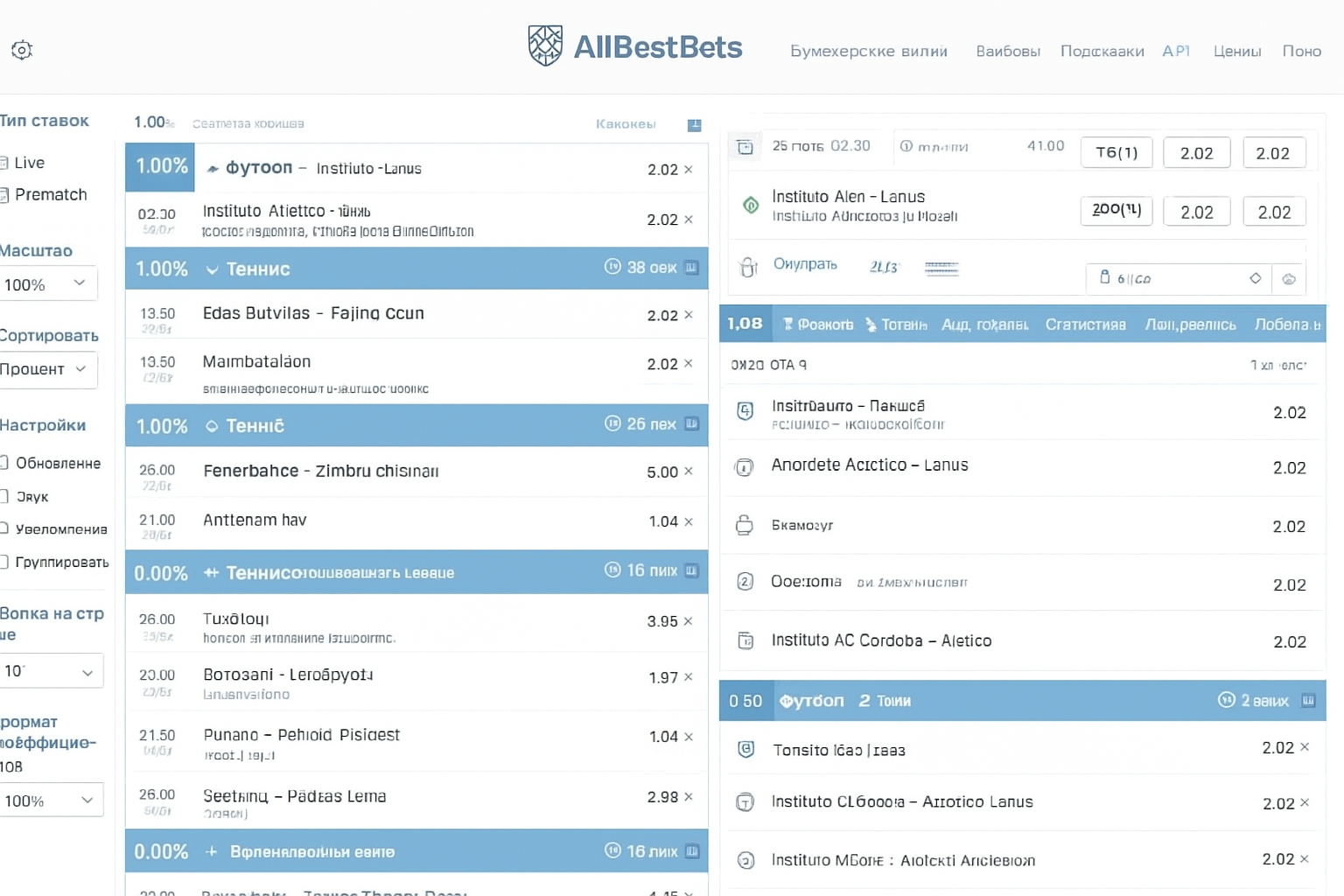
Task: Switch to the Статистика tab
Action: pos(1085,325)
